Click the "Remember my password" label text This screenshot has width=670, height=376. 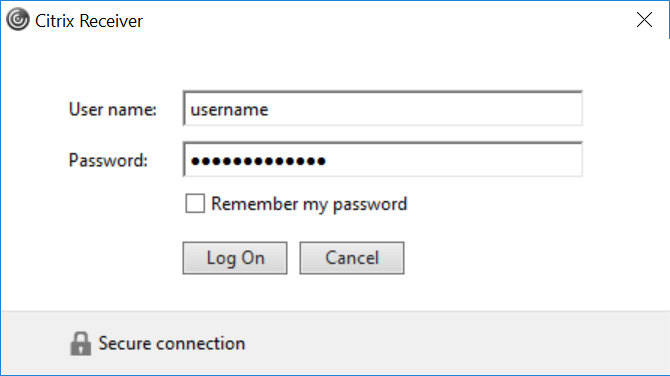[x=309, y=204]
